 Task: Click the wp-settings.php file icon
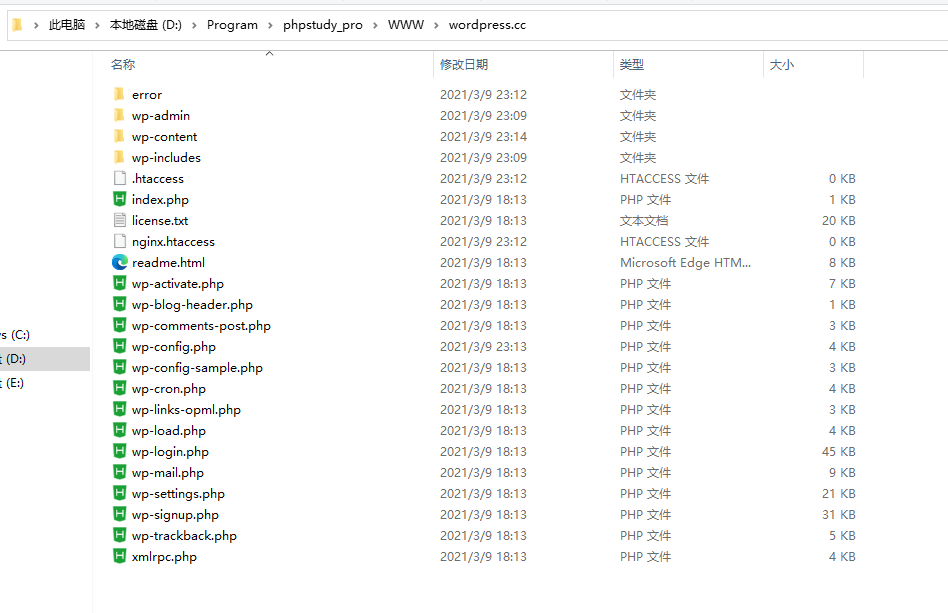[120, 493]
